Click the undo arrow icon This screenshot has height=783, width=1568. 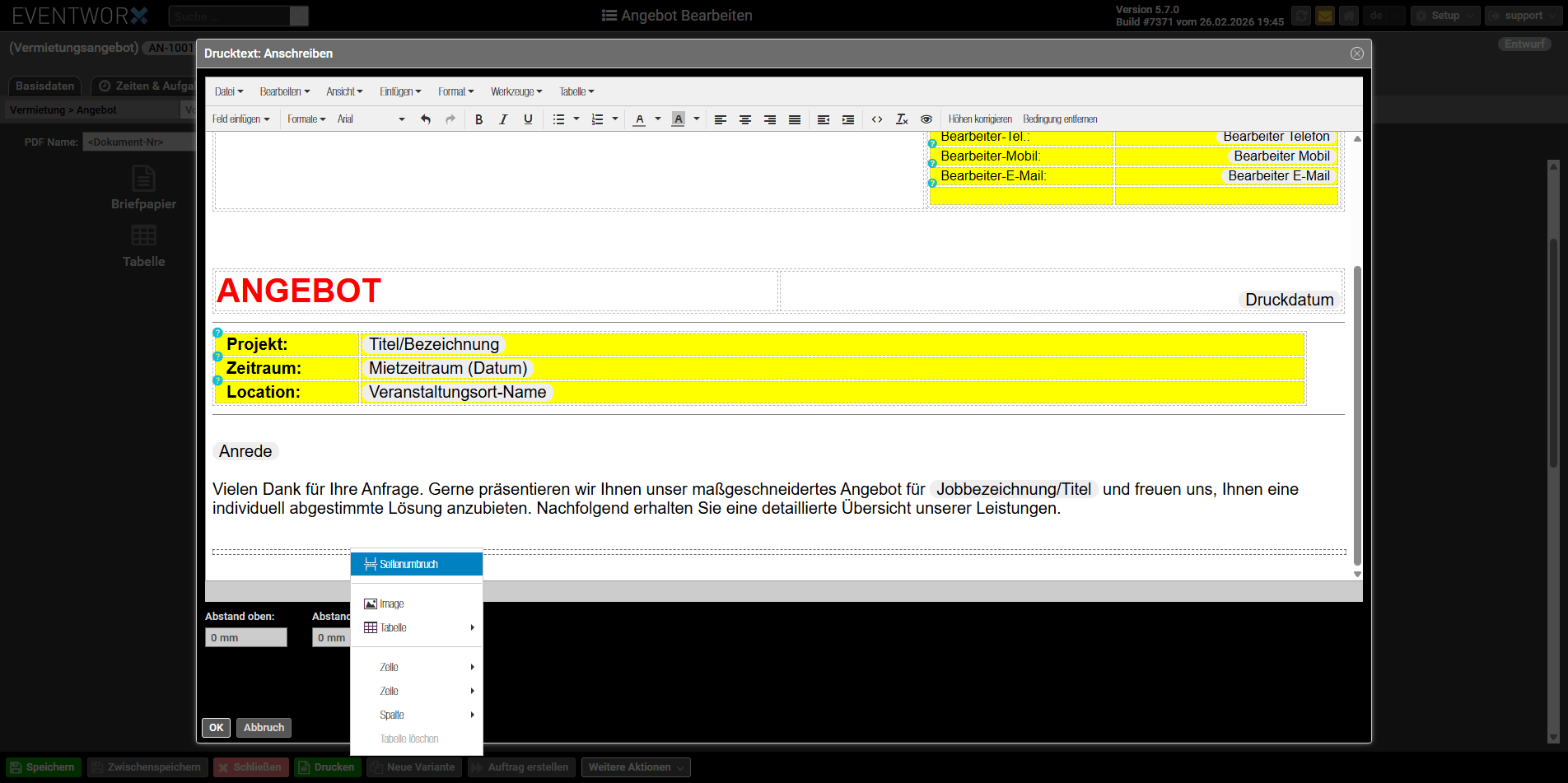pos(426,119)
